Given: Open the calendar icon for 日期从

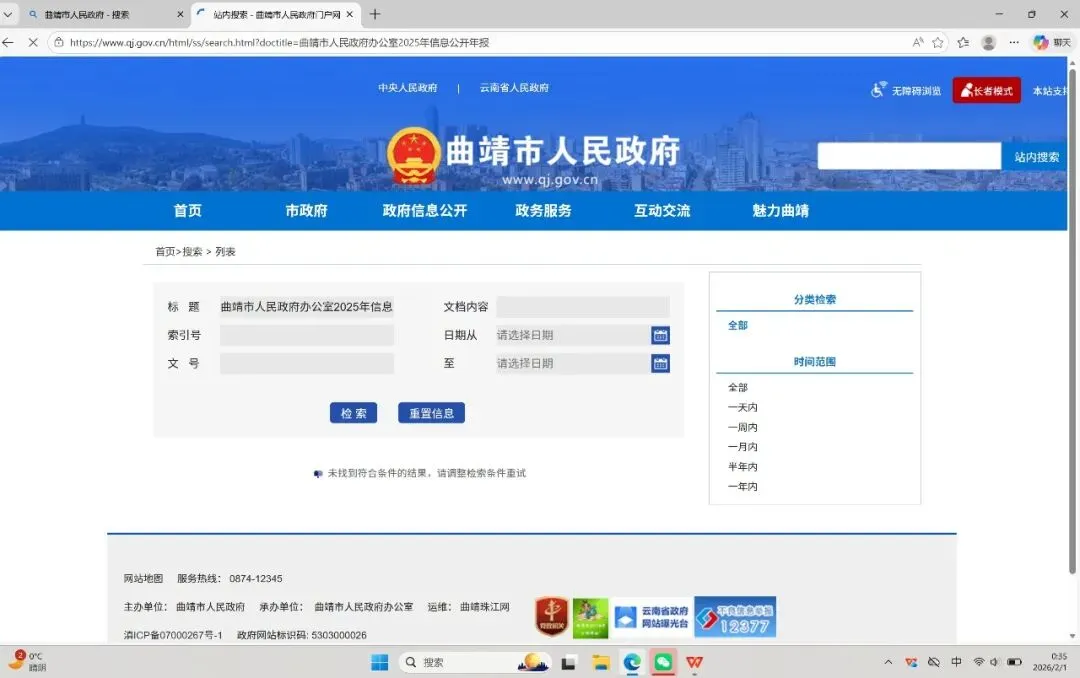Looking at the screenshot, I should click(x=661, y=335).
